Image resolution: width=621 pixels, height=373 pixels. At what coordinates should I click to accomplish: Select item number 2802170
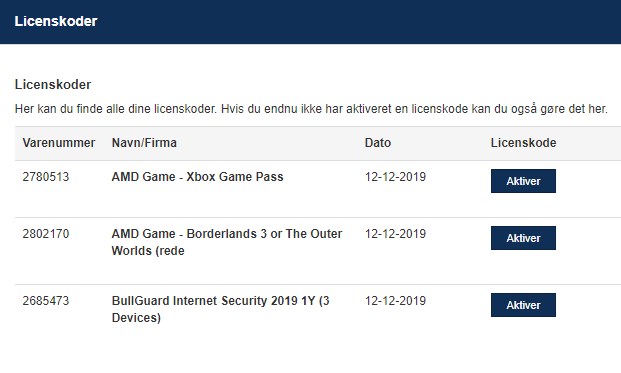[x=46, y=234]
